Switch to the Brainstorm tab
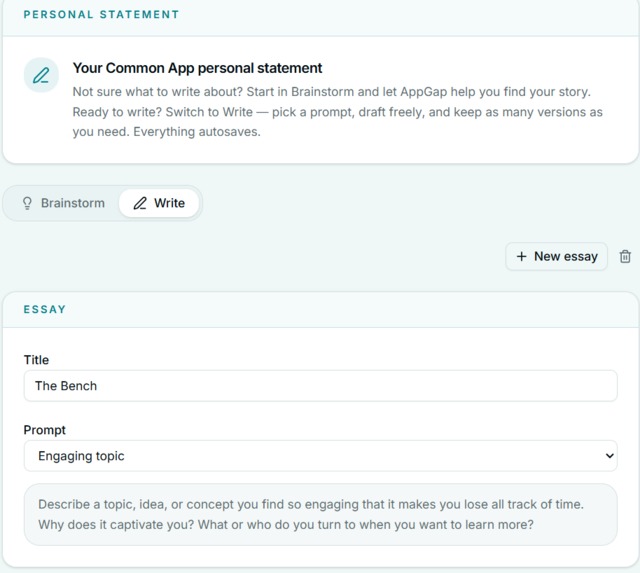The width and height of the screenshot is (640, 573). click(63, 203)
